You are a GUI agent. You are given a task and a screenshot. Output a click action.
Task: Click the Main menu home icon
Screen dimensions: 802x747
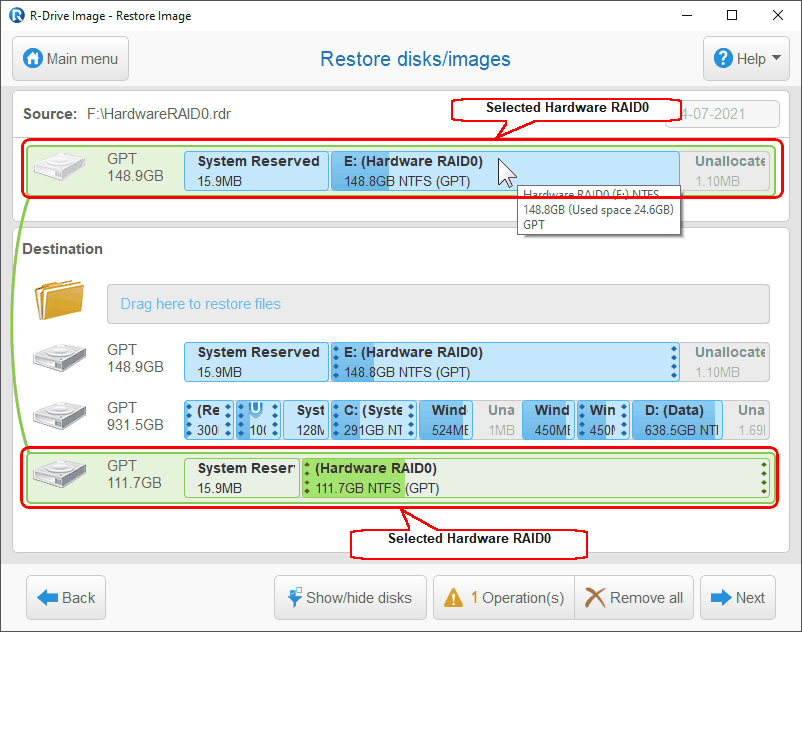coord(33,58)
